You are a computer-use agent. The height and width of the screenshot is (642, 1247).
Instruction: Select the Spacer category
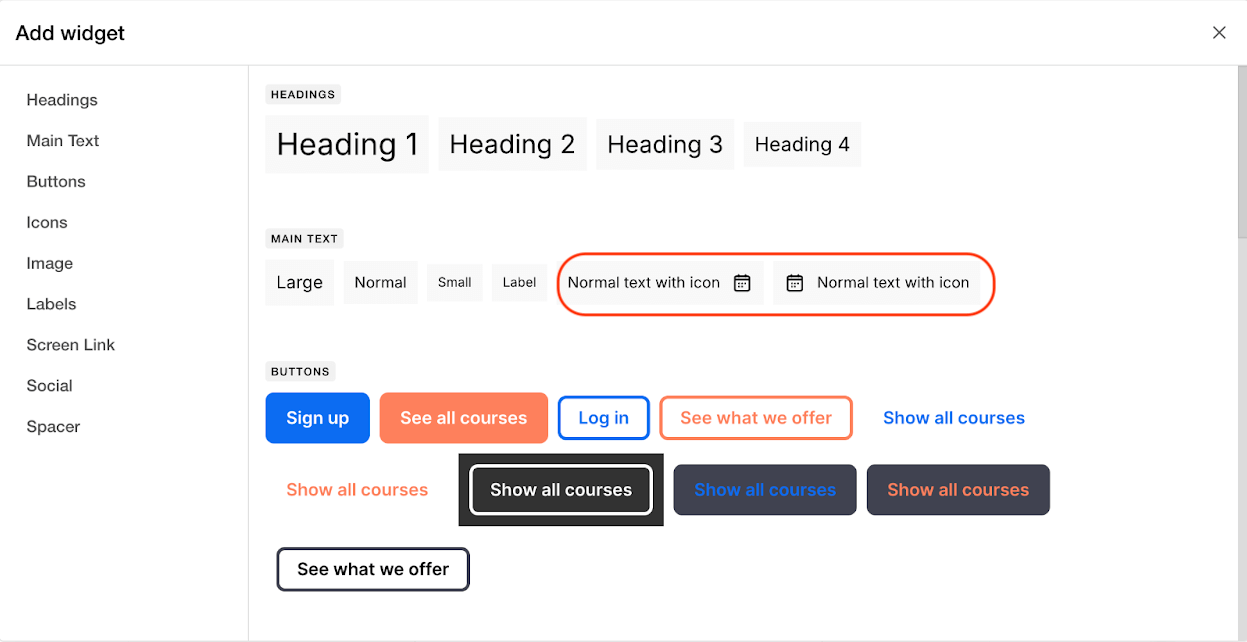[x=53, y=427]
